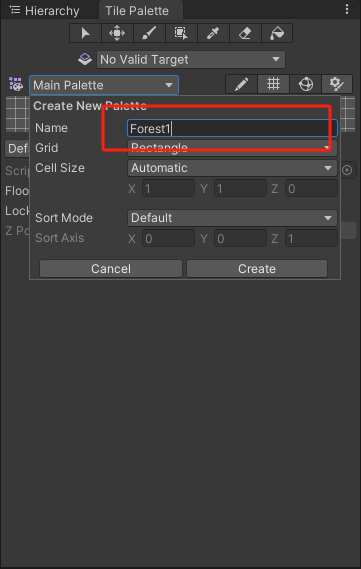Toggle gizmo display button

(x=305, y=85)
